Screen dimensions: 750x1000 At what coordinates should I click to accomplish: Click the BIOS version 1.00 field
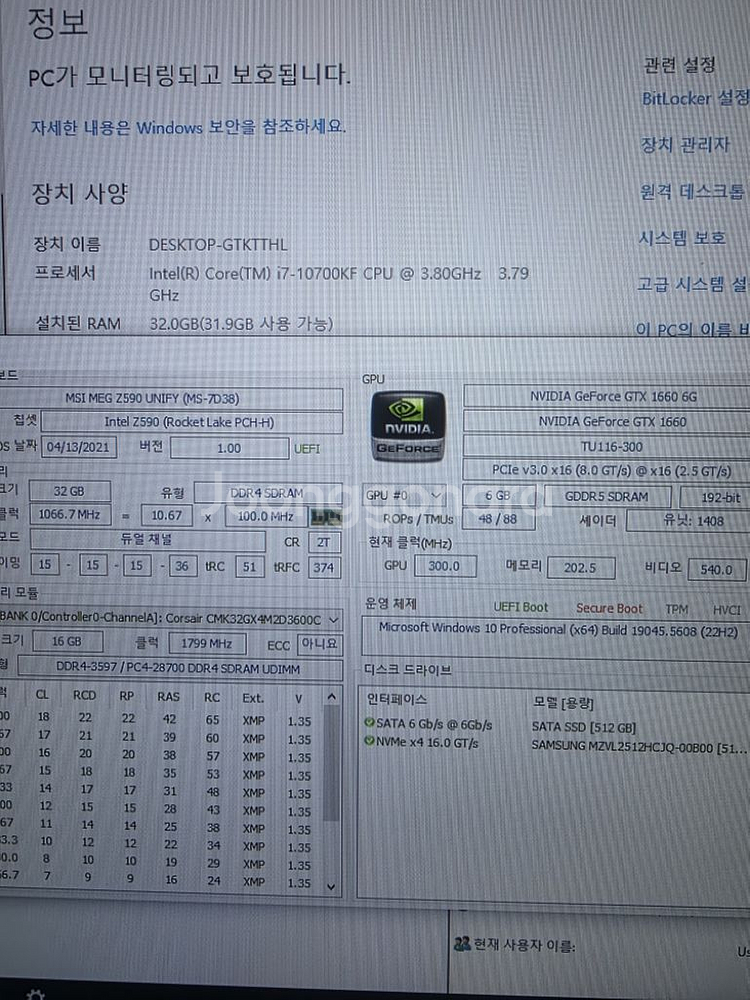tap(229, 448)
